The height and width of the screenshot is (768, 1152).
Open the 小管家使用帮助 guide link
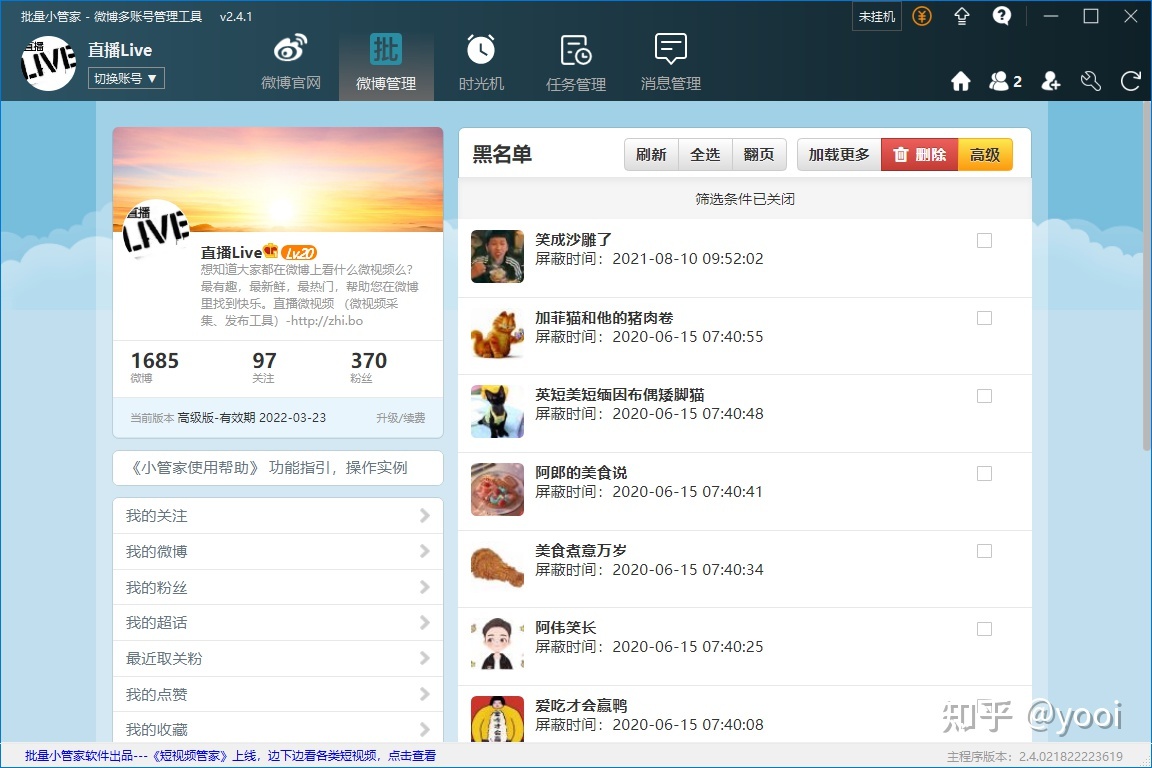pos(278,468)
